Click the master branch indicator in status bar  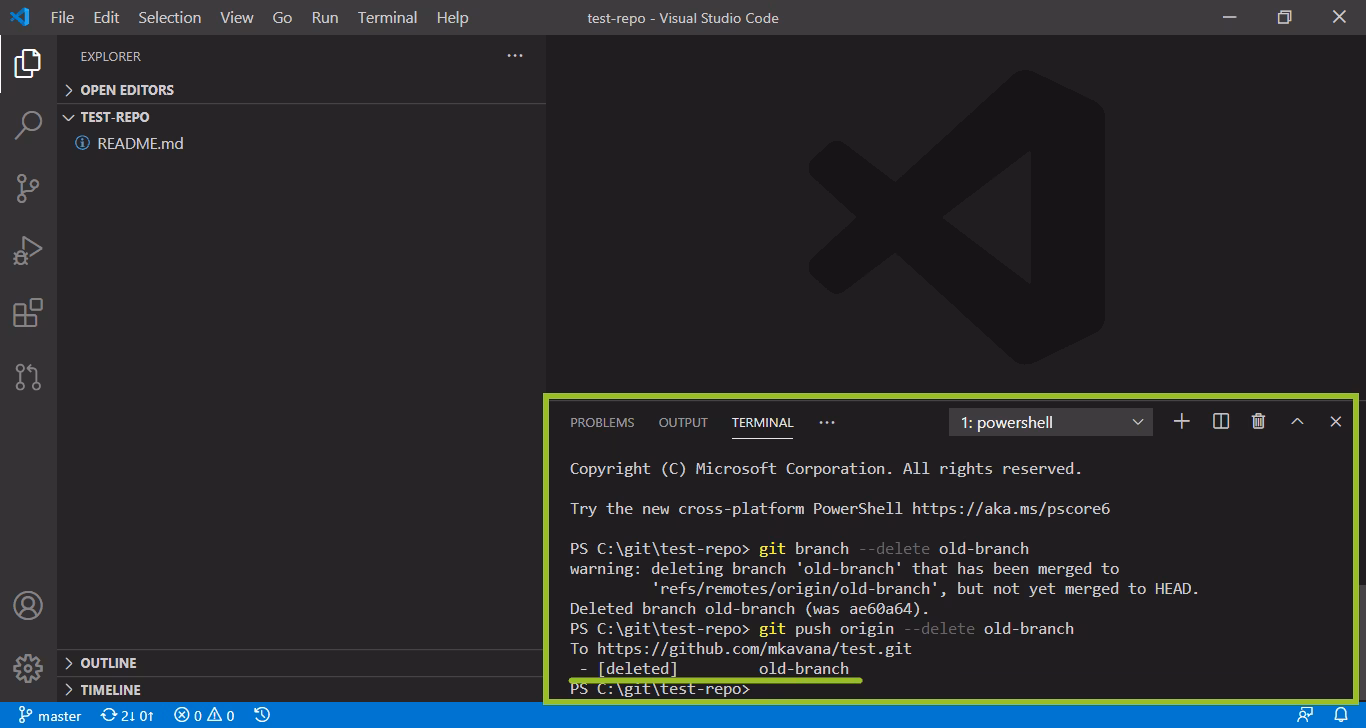click(50, 715)
